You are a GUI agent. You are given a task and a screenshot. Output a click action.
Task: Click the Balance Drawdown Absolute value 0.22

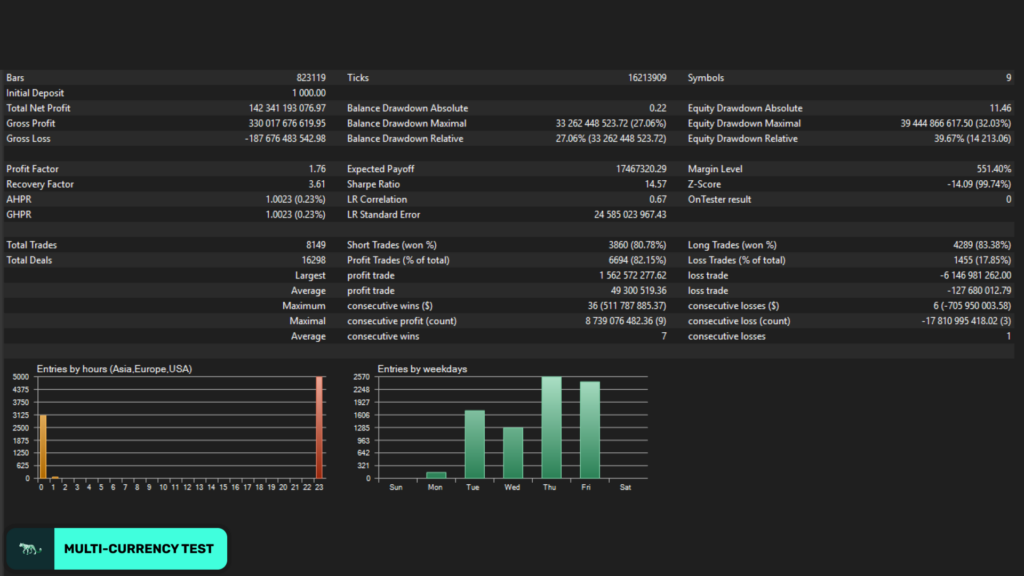point(658,108)
